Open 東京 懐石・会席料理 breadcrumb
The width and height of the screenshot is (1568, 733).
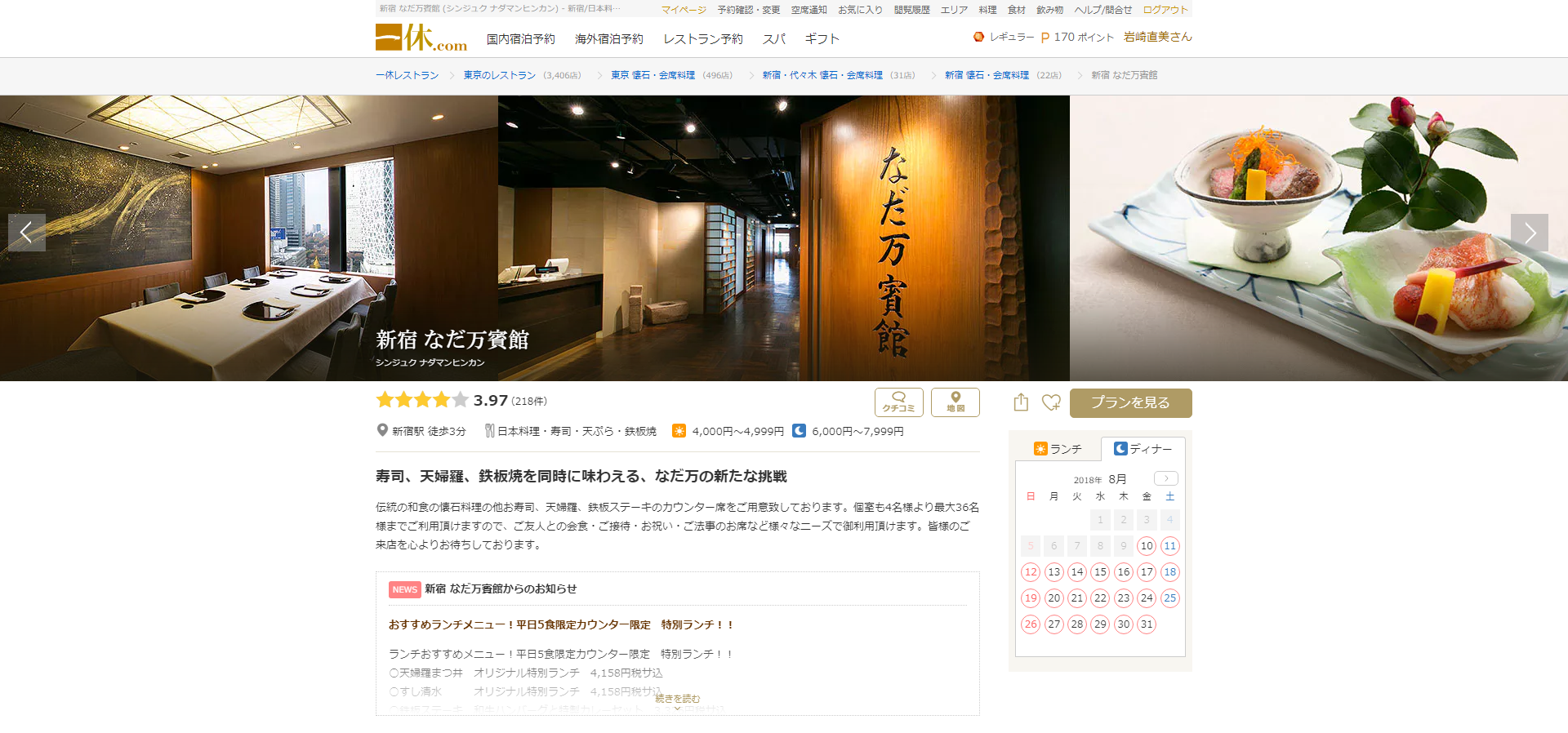tap(653, 75)
